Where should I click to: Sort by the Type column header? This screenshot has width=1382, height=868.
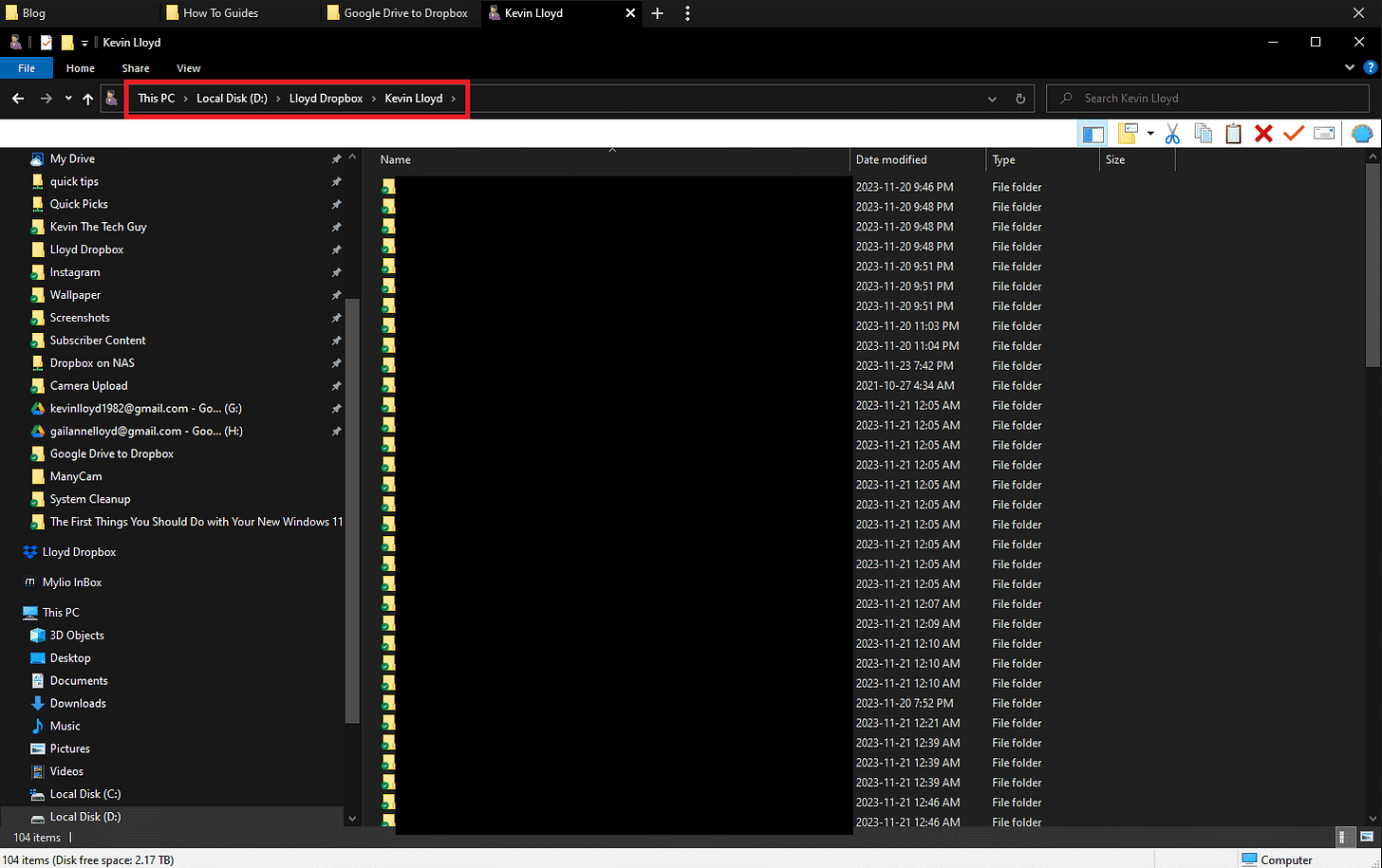[x=1043, y=160]
